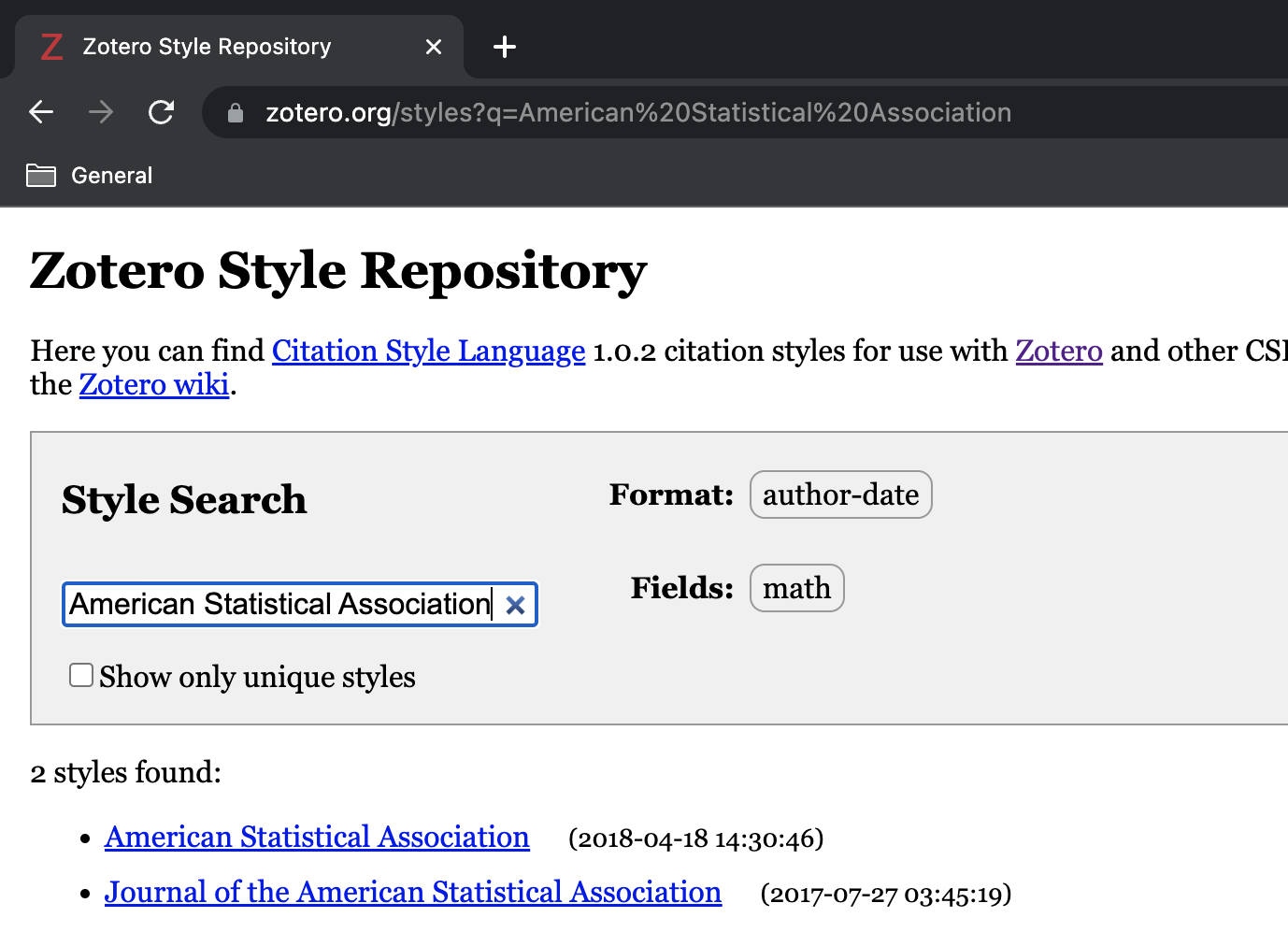Click the '2 styles found:' text
Screen dimensions: 1288x946
(126, 773)
